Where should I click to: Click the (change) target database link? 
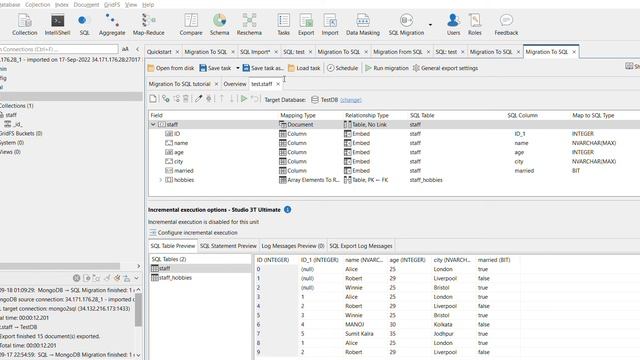pos(351,100)
